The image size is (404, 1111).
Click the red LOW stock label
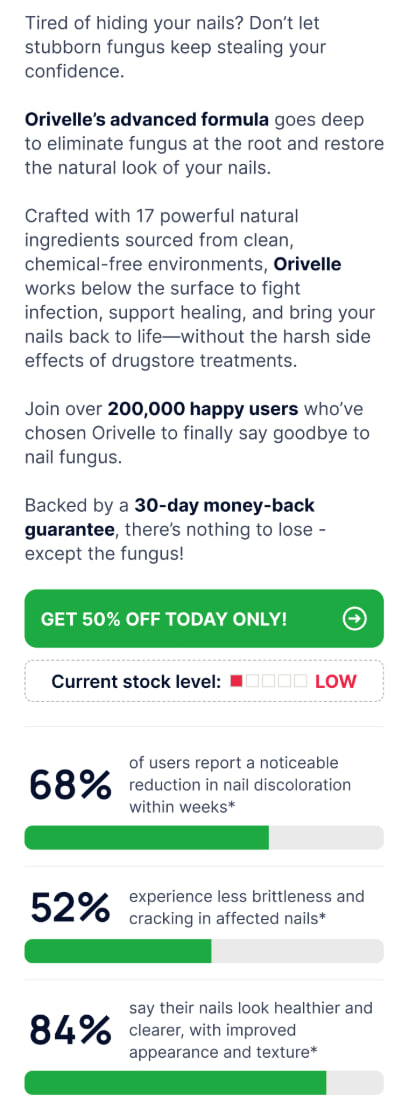coord(336,682)
